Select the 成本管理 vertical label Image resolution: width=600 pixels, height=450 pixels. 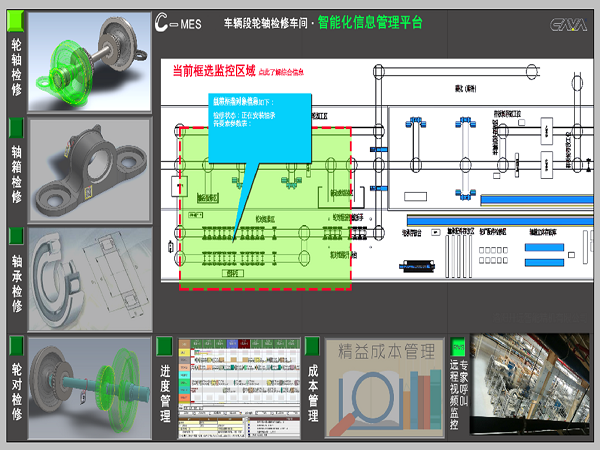point(313,393)
